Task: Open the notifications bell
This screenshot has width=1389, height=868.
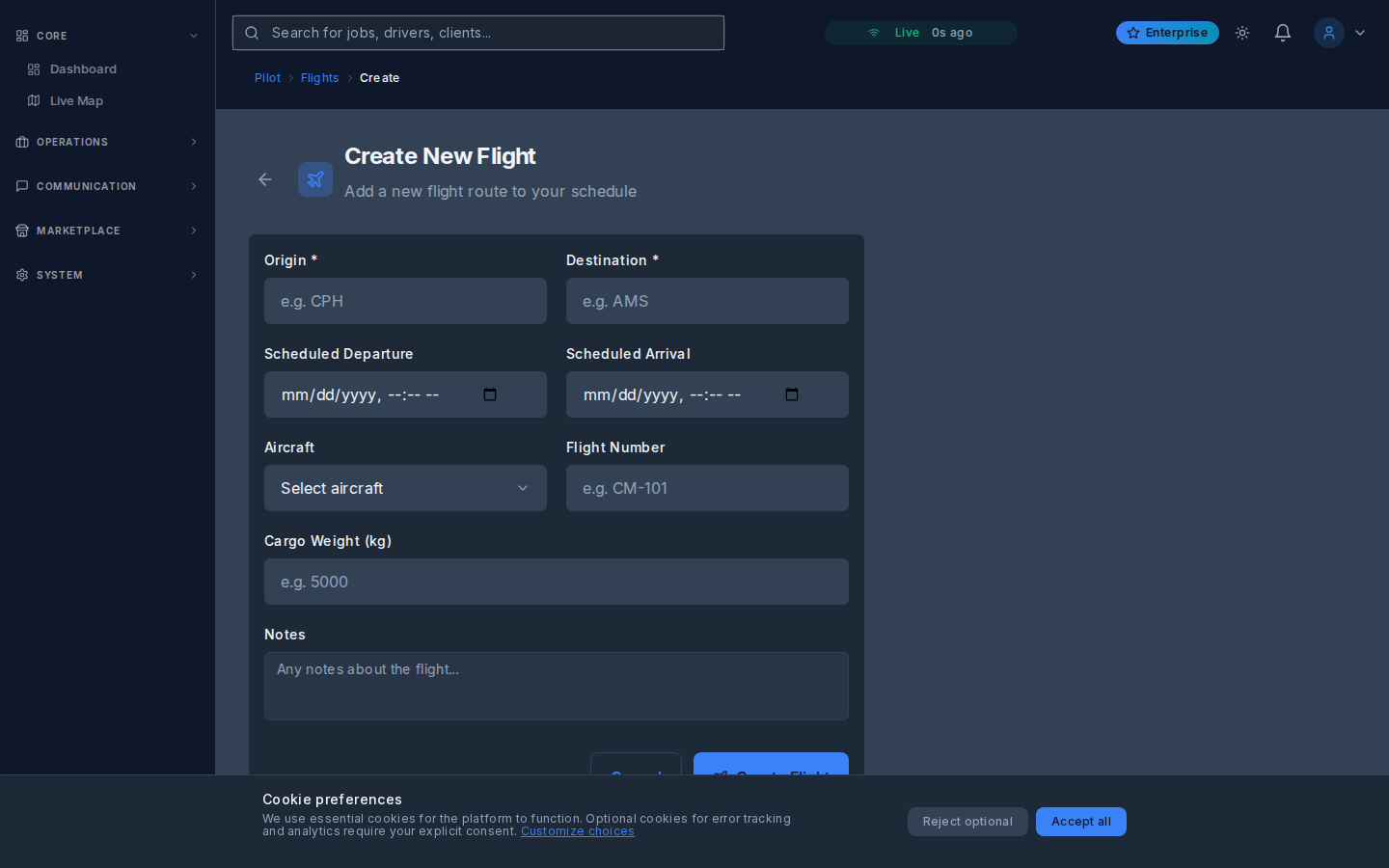Action: tap(1283, 33)
